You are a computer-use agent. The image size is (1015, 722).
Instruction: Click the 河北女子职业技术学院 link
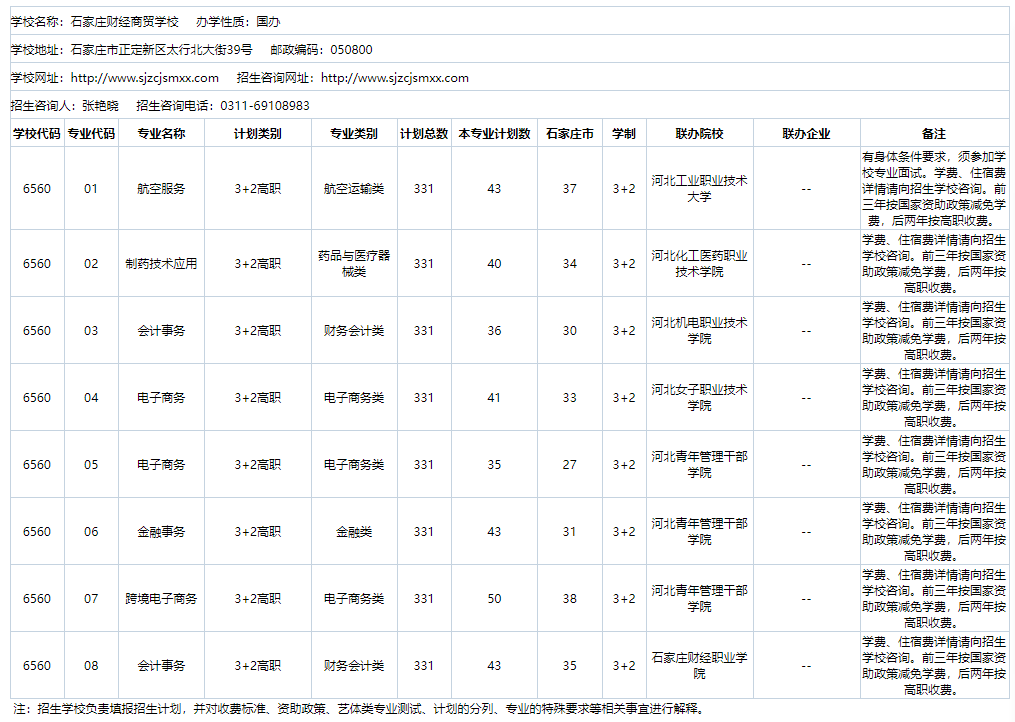[x=700, y=397]
